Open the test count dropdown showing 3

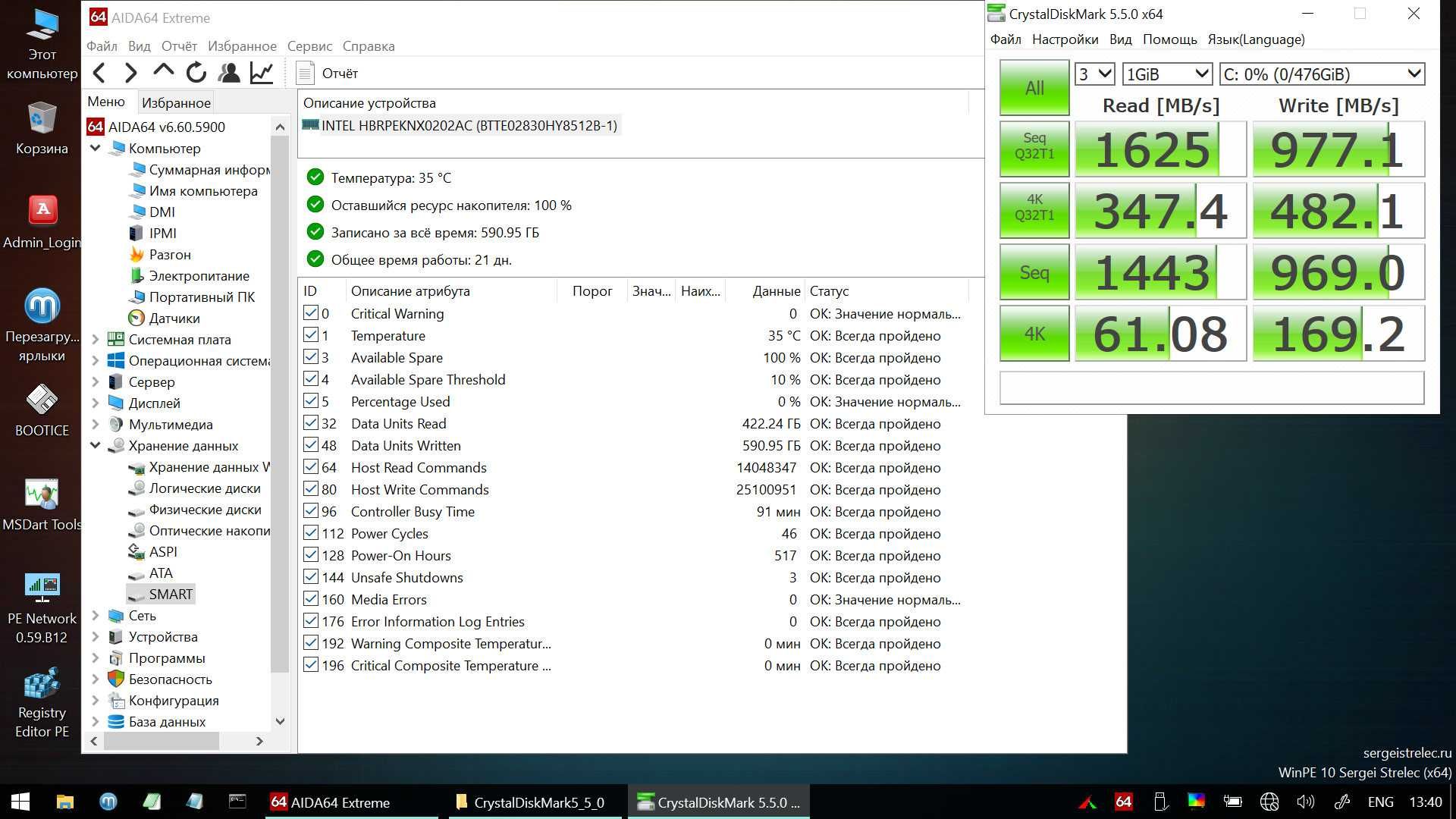click(x=1094, y=74)
